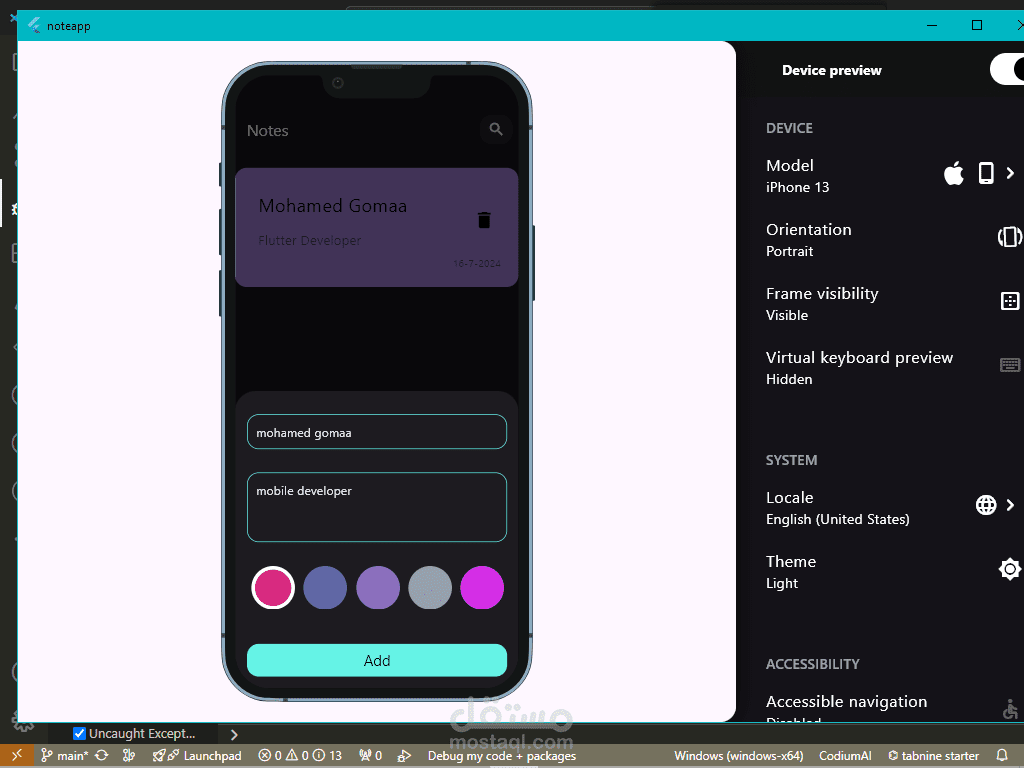
Task: Select the light purple color circle
Action: pos(377,588)
